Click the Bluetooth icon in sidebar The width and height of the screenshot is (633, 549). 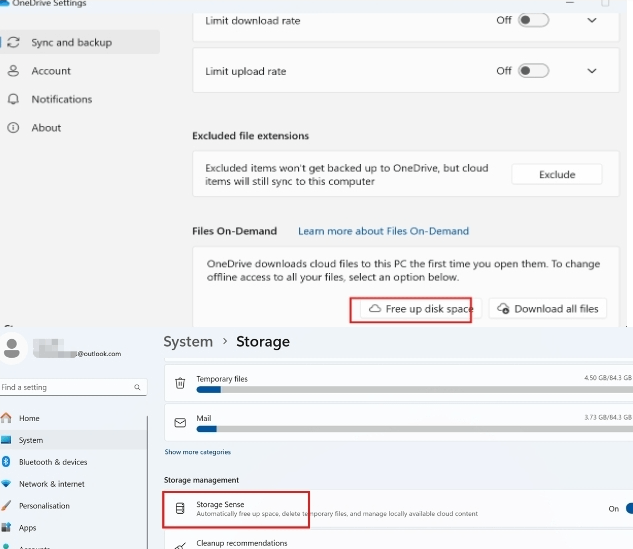click(6, 462)
